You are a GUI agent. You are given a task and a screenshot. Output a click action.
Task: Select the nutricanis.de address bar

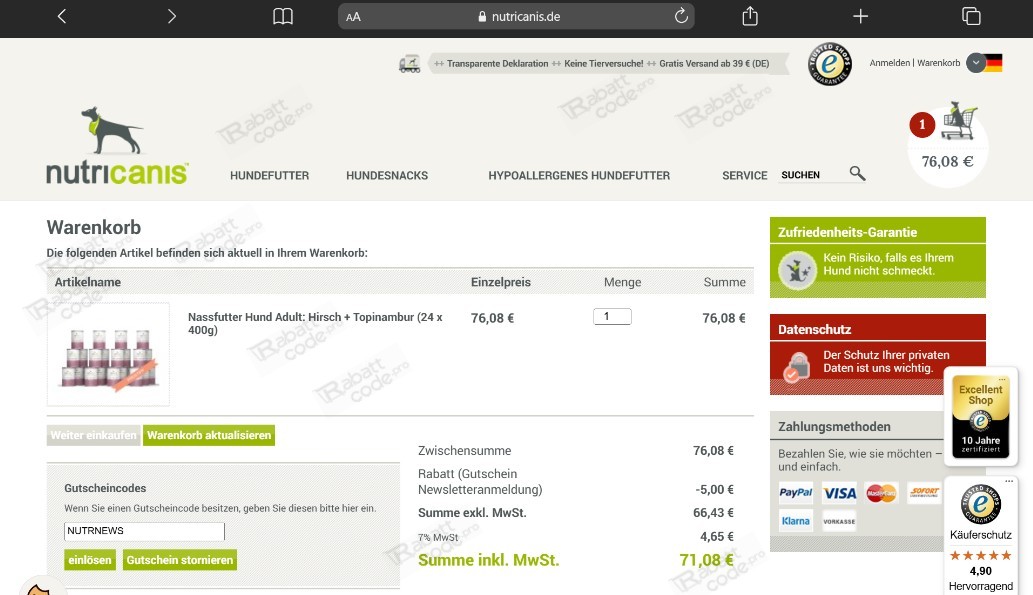[x=516, y=16]
